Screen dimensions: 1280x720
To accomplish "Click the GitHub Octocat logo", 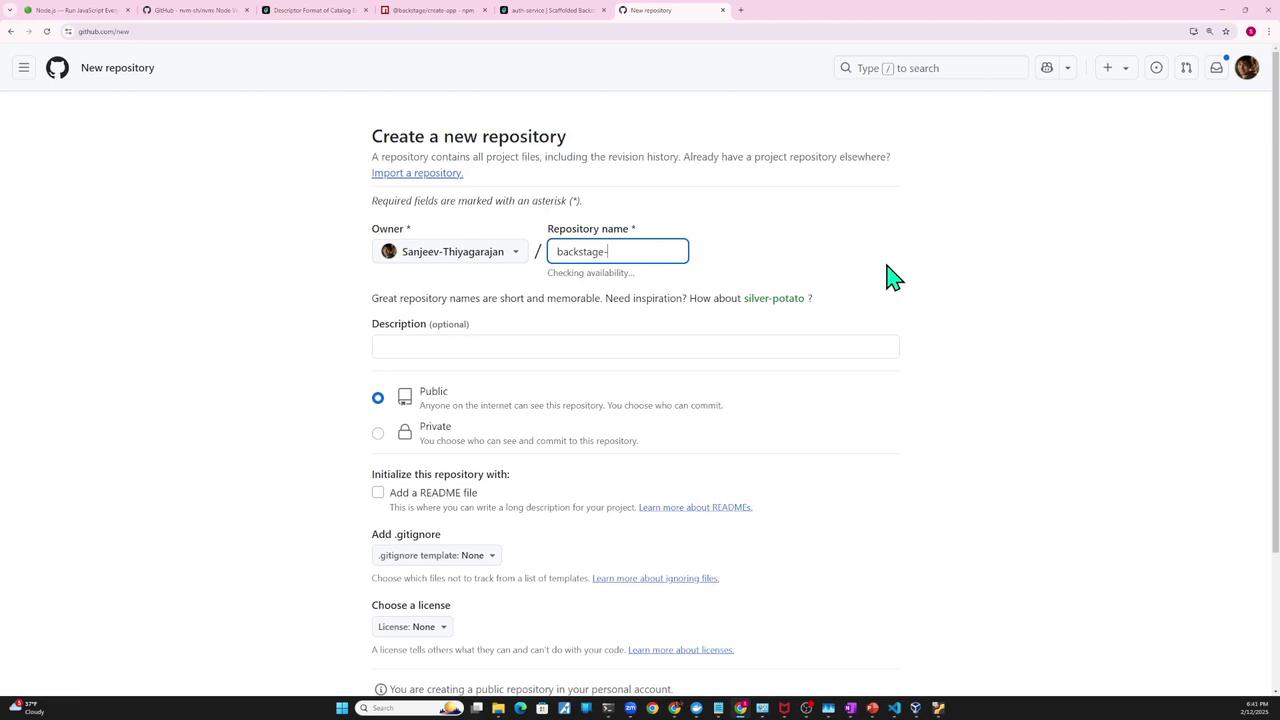I will click(57, 68).
